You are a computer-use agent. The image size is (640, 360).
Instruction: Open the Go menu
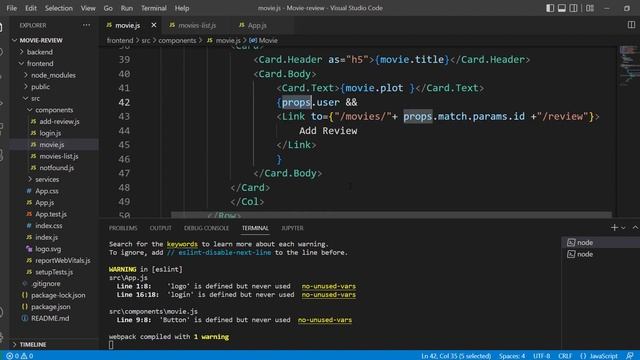pyautogui.click(x=108, y=8)
